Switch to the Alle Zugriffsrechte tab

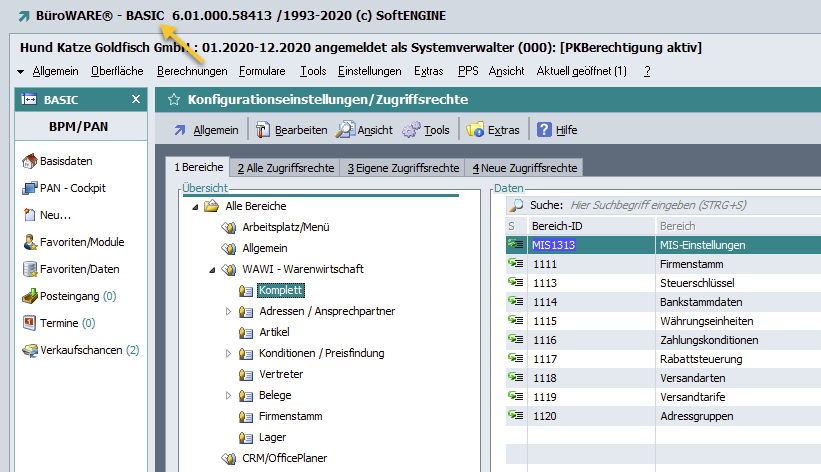tap(284, 168)
